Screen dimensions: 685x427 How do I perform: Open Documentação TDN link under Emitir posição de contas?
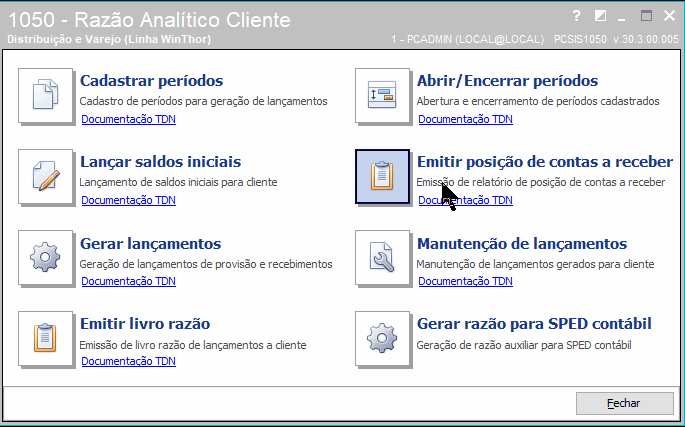point(465,200)
